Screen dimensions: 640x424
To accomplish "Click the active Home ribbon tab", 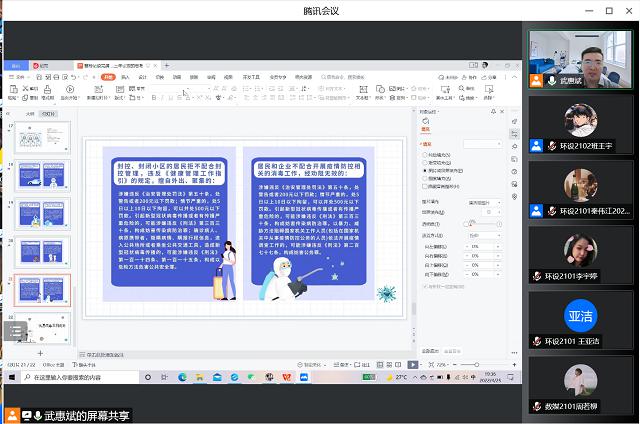I will 108,77.
